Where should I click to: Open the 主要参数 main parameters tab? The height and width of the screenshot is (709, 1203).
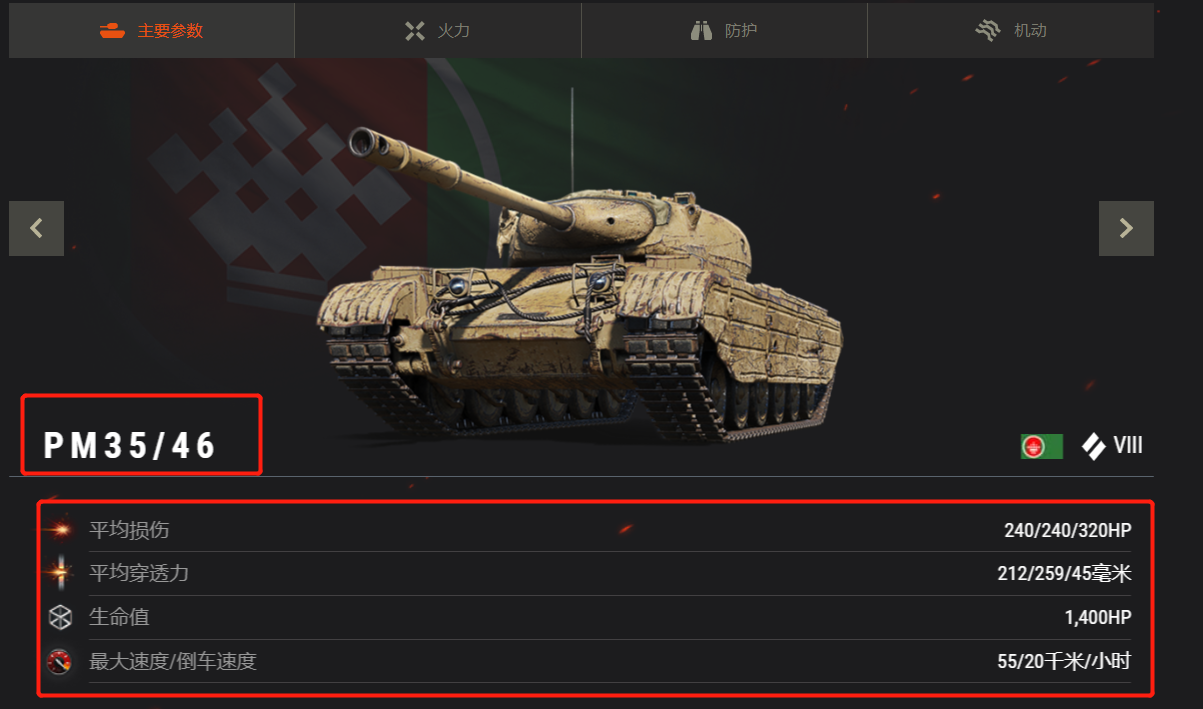[x=152, y=30]
